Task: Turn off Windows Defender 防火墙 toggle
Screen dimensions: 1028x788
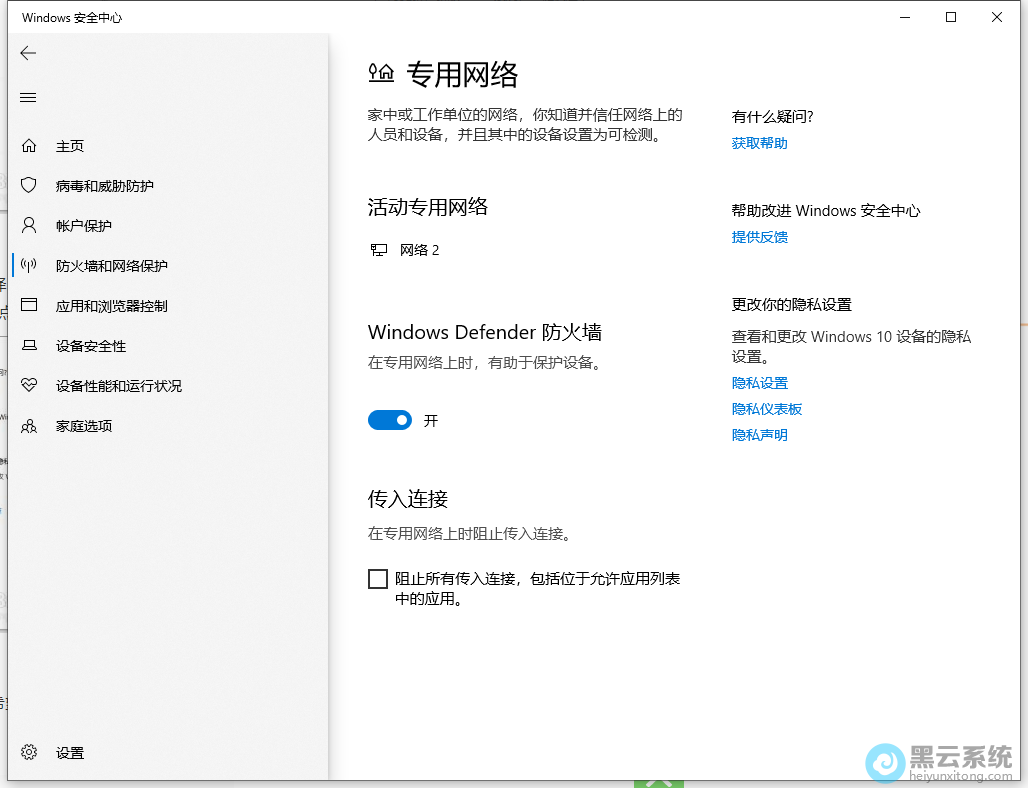Action: click(390, 421)
